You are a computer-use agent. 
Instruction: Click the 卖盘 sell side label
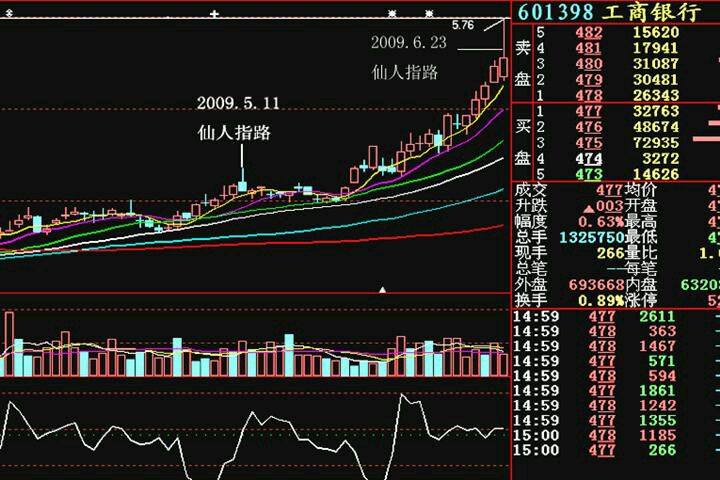pyautogui.click(x=523, y=63)
